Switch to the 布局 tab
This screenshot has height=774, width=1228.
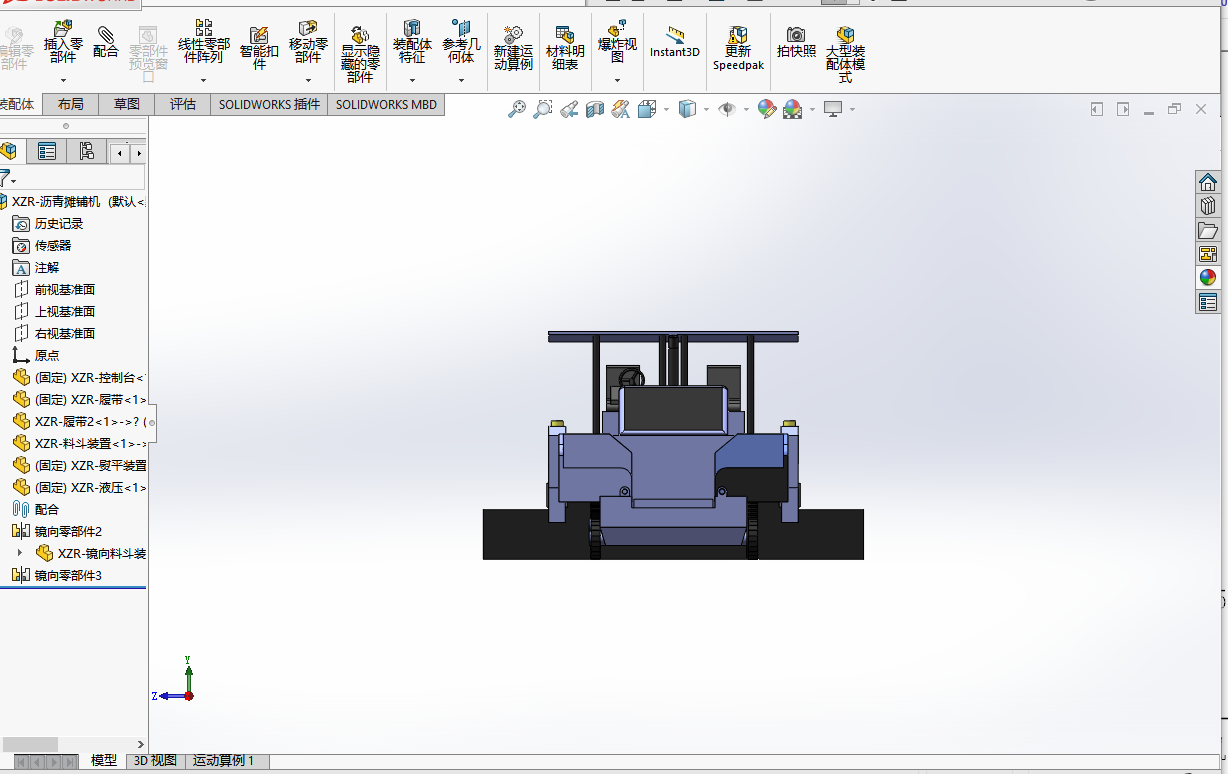pyautogui.click(x=70, y=104)
